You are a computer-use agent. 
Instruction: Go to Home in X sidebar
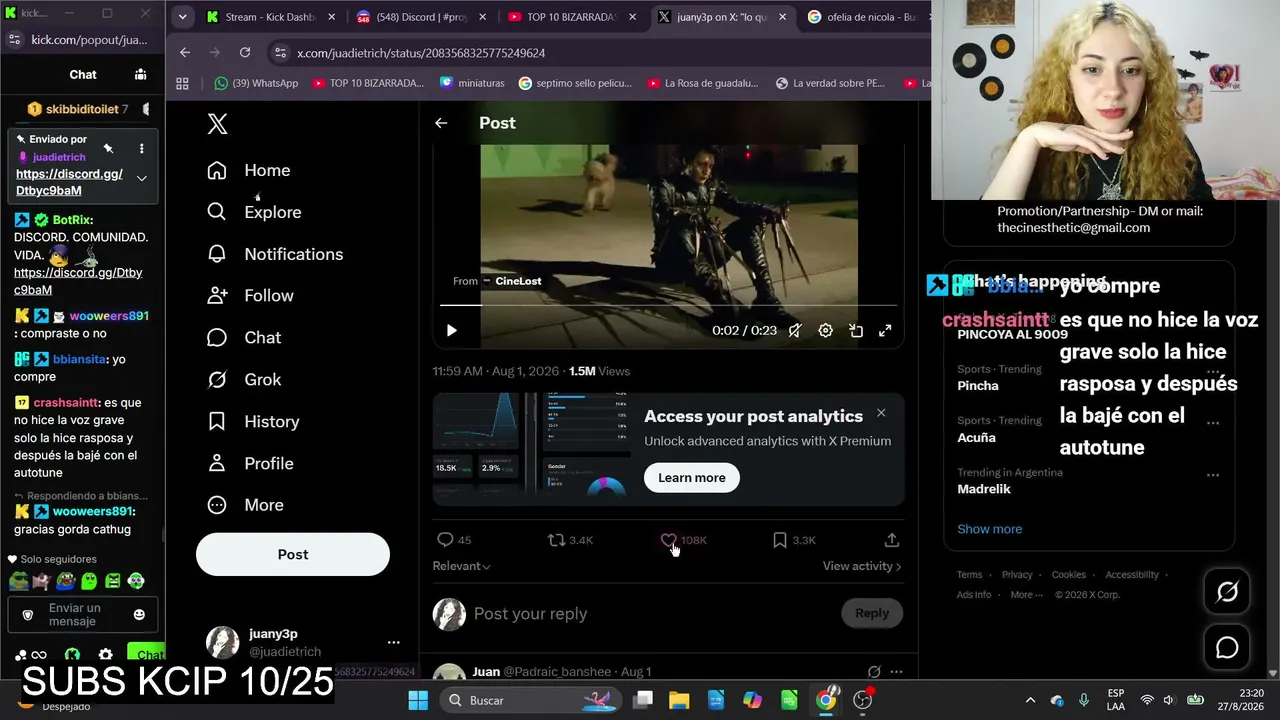tap(249, 170)
